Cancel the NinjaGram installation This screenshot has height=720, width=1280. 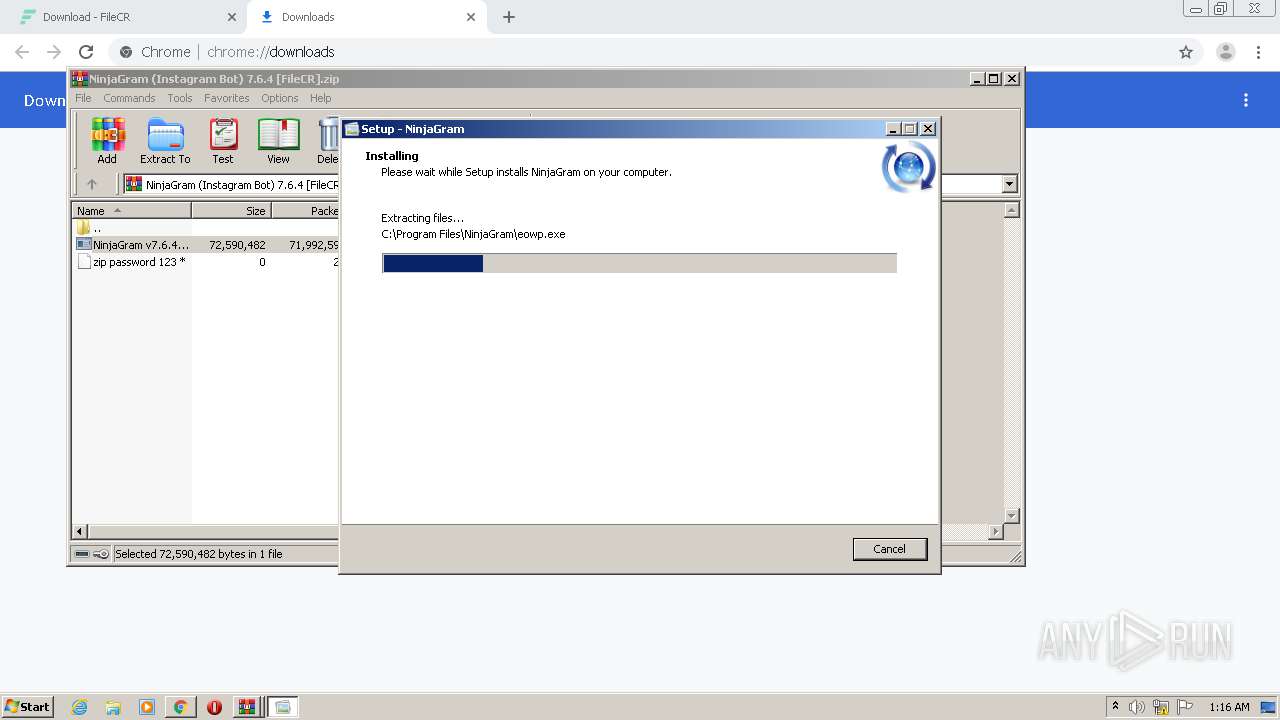(889, 549)
